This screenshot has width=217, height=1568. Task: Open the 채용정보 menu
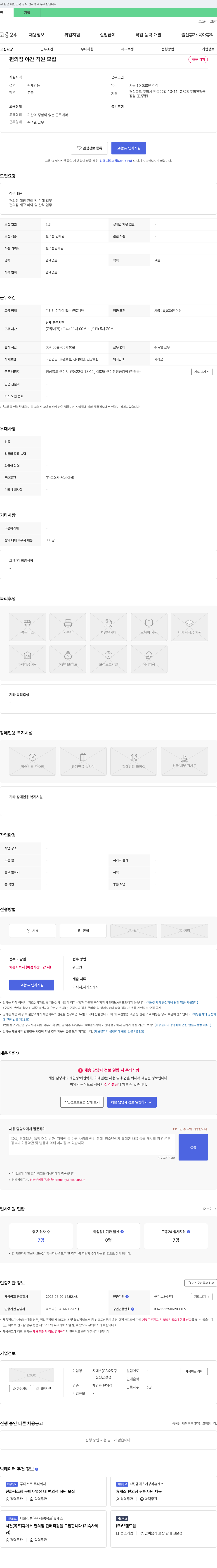pos(36,35)
